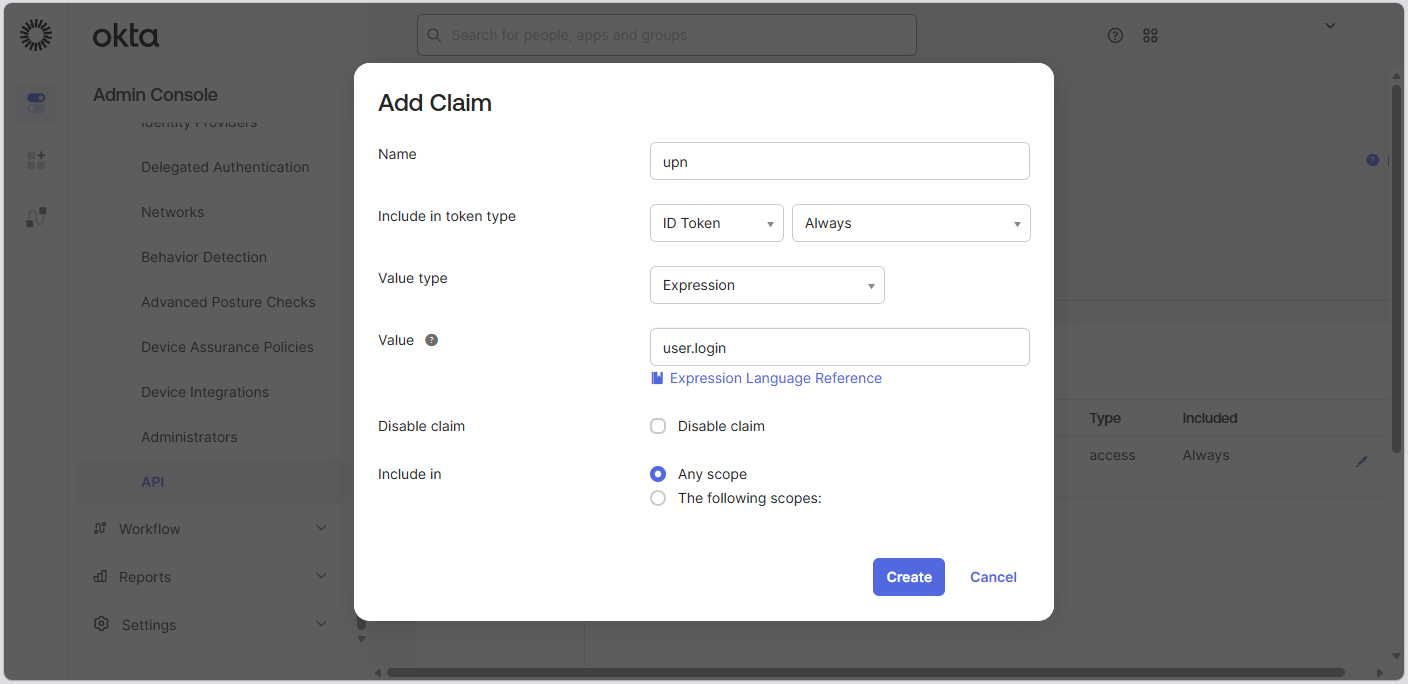This screenshot has width=1408, height=684.
Task: Click the book icon beside Expression Language Reference
Action: tap(657, 378)
